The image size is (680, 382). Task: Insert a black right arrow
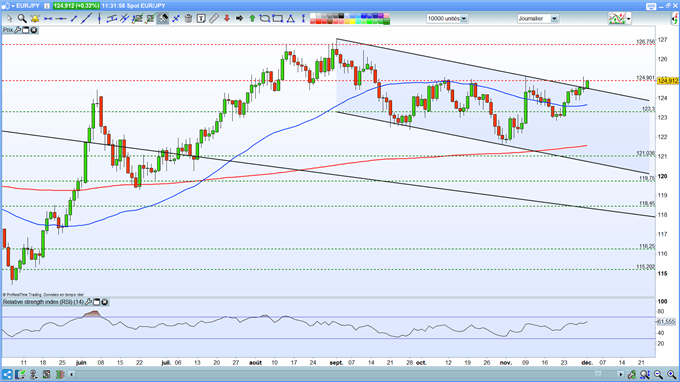[239, 19]
